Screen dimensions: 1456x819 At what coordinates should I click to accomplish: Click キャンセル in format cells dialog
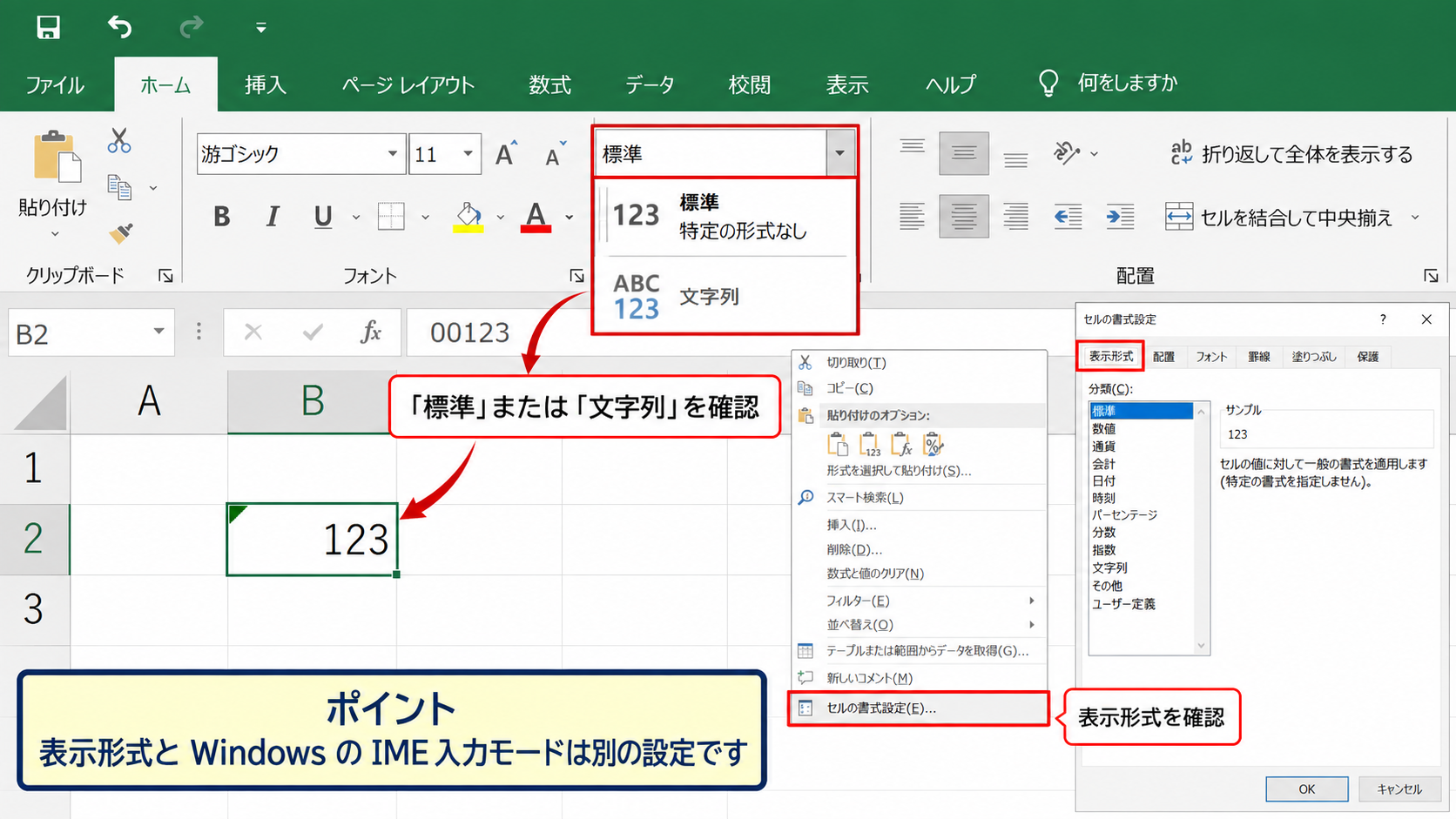(x=1399, y=789)
